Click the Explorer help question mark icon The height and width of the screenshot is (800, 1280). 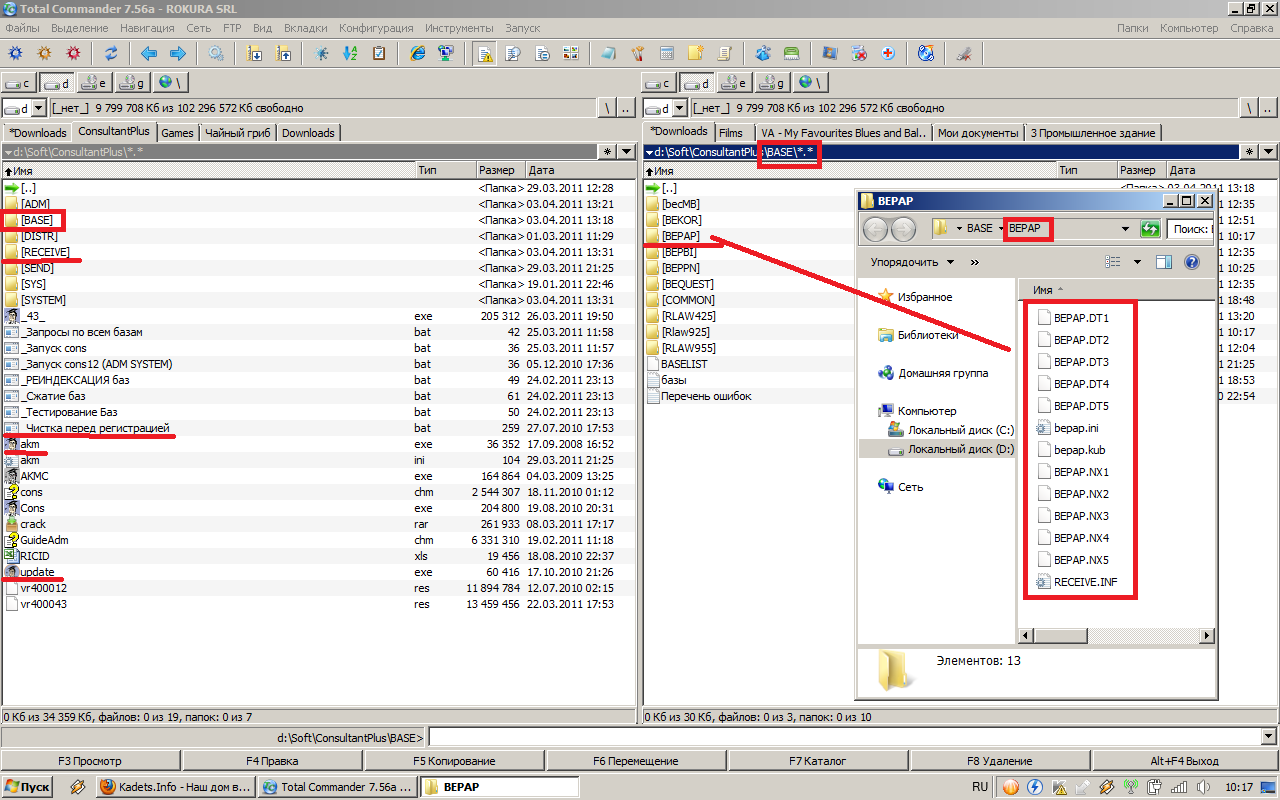1191,262
